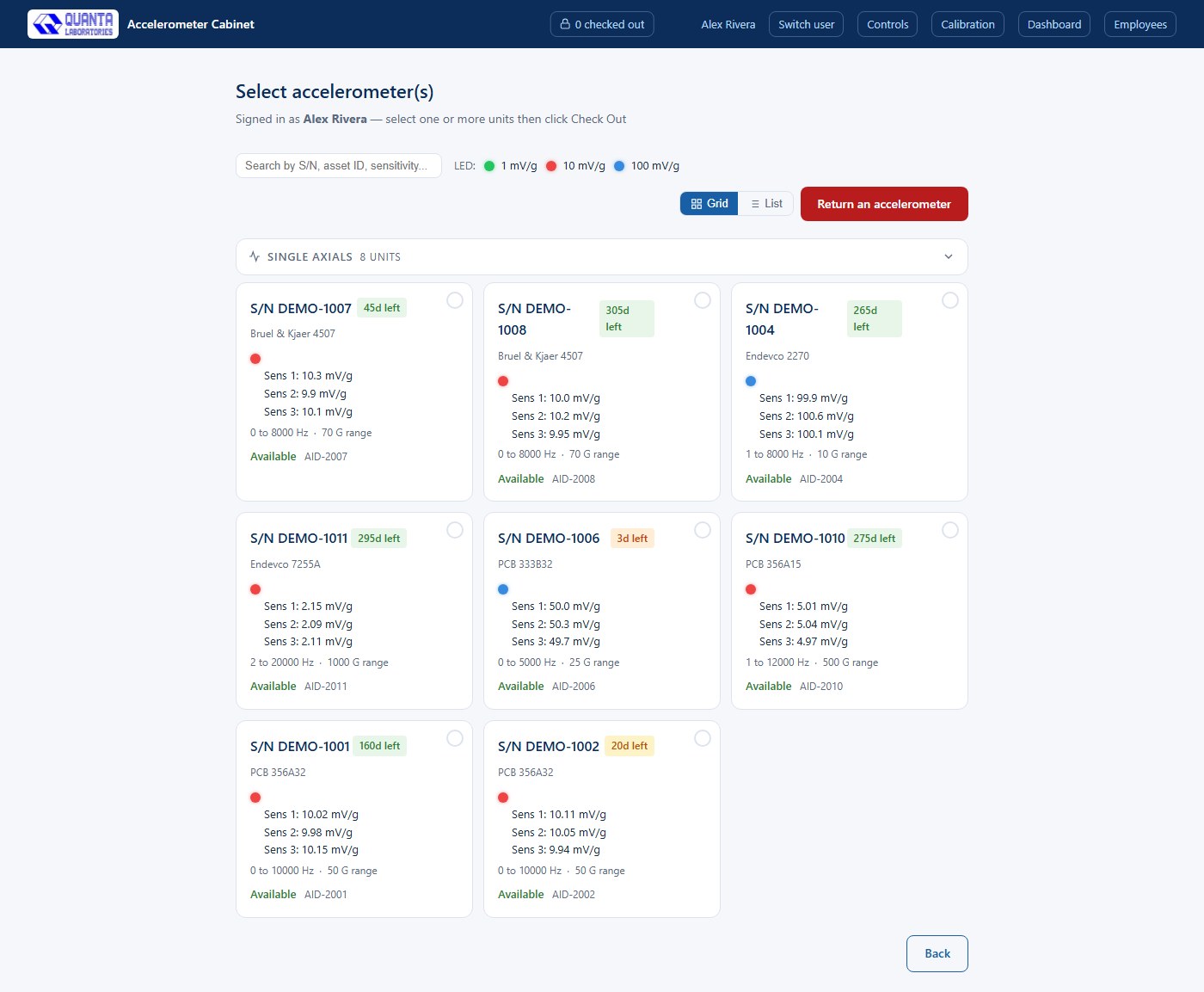Open the Calibration page
Viewport: 1204px width, 992px height.
[967, 24]
